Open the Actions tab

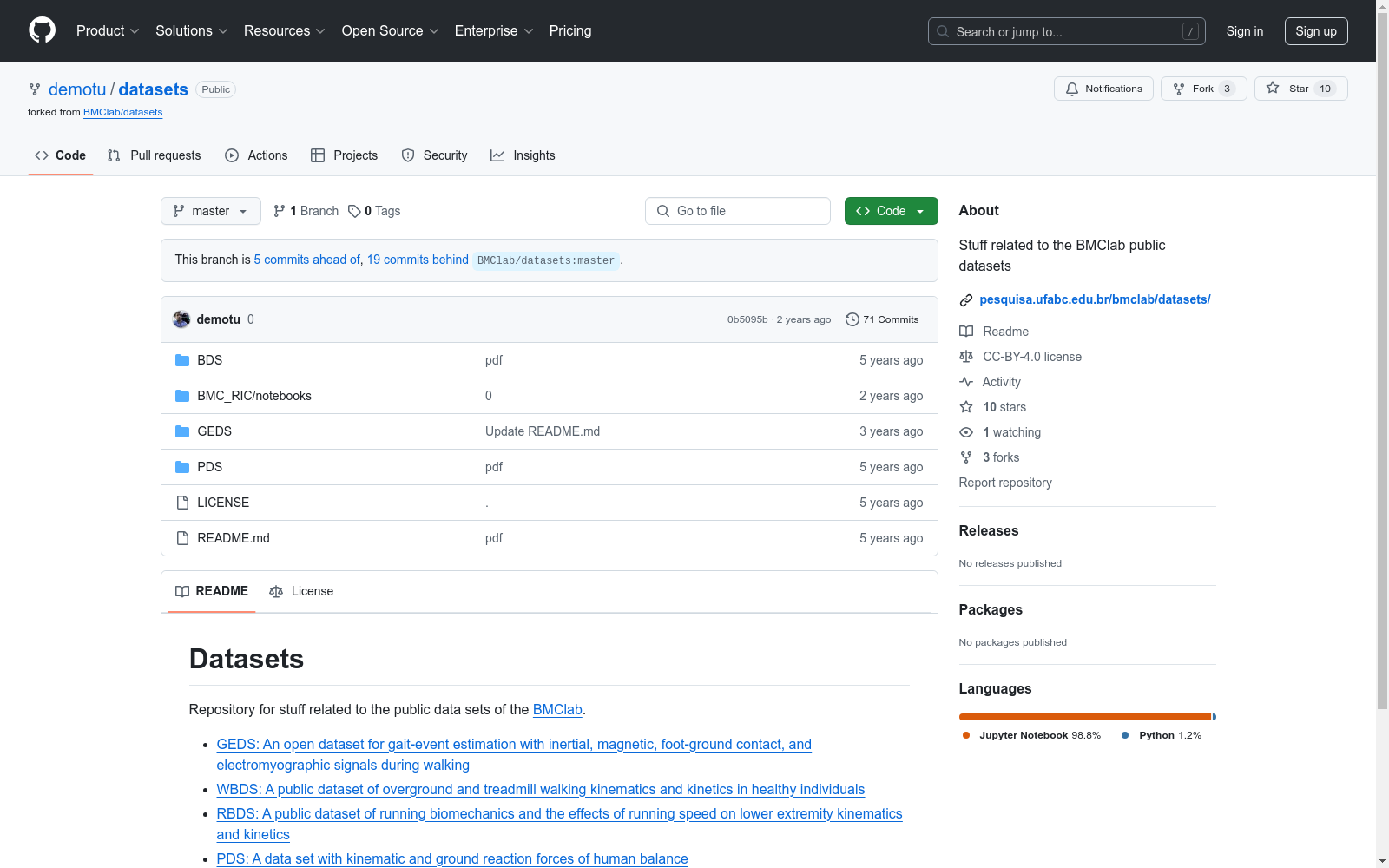point(256,155)
